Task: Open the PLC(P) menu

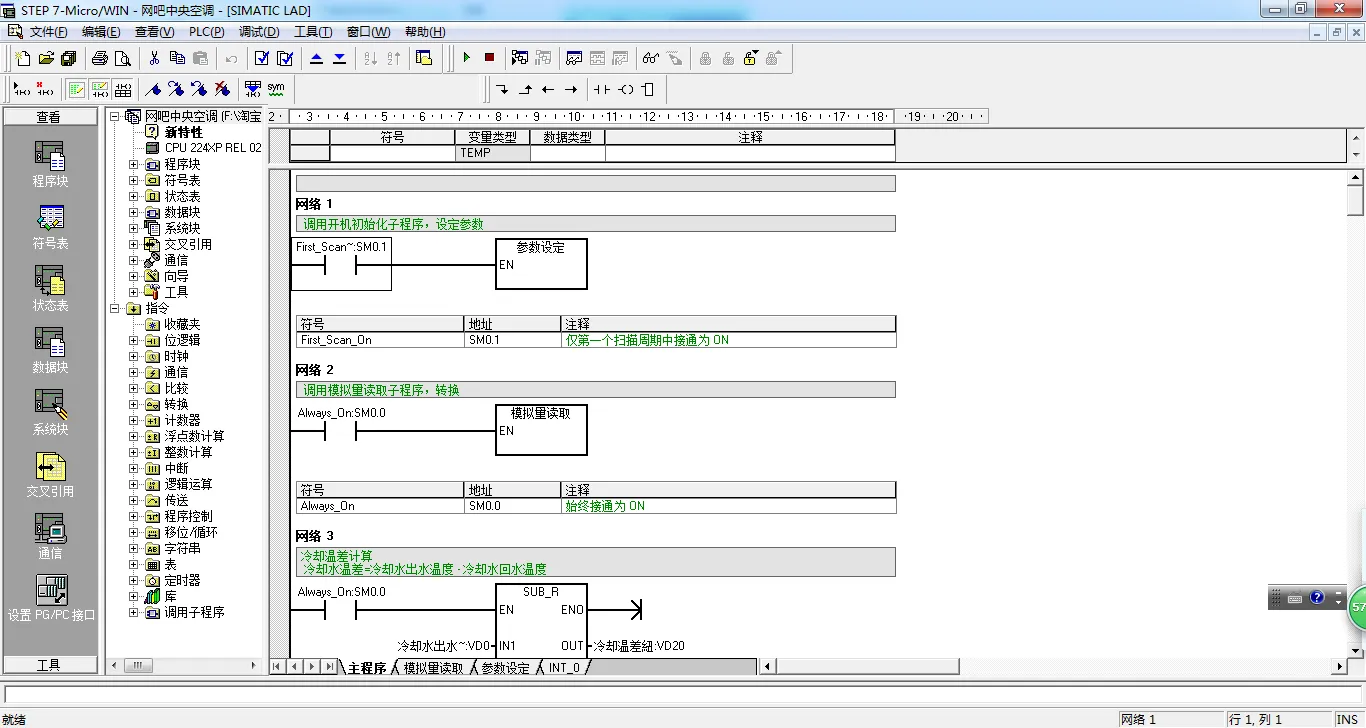Action: (206, 32)
